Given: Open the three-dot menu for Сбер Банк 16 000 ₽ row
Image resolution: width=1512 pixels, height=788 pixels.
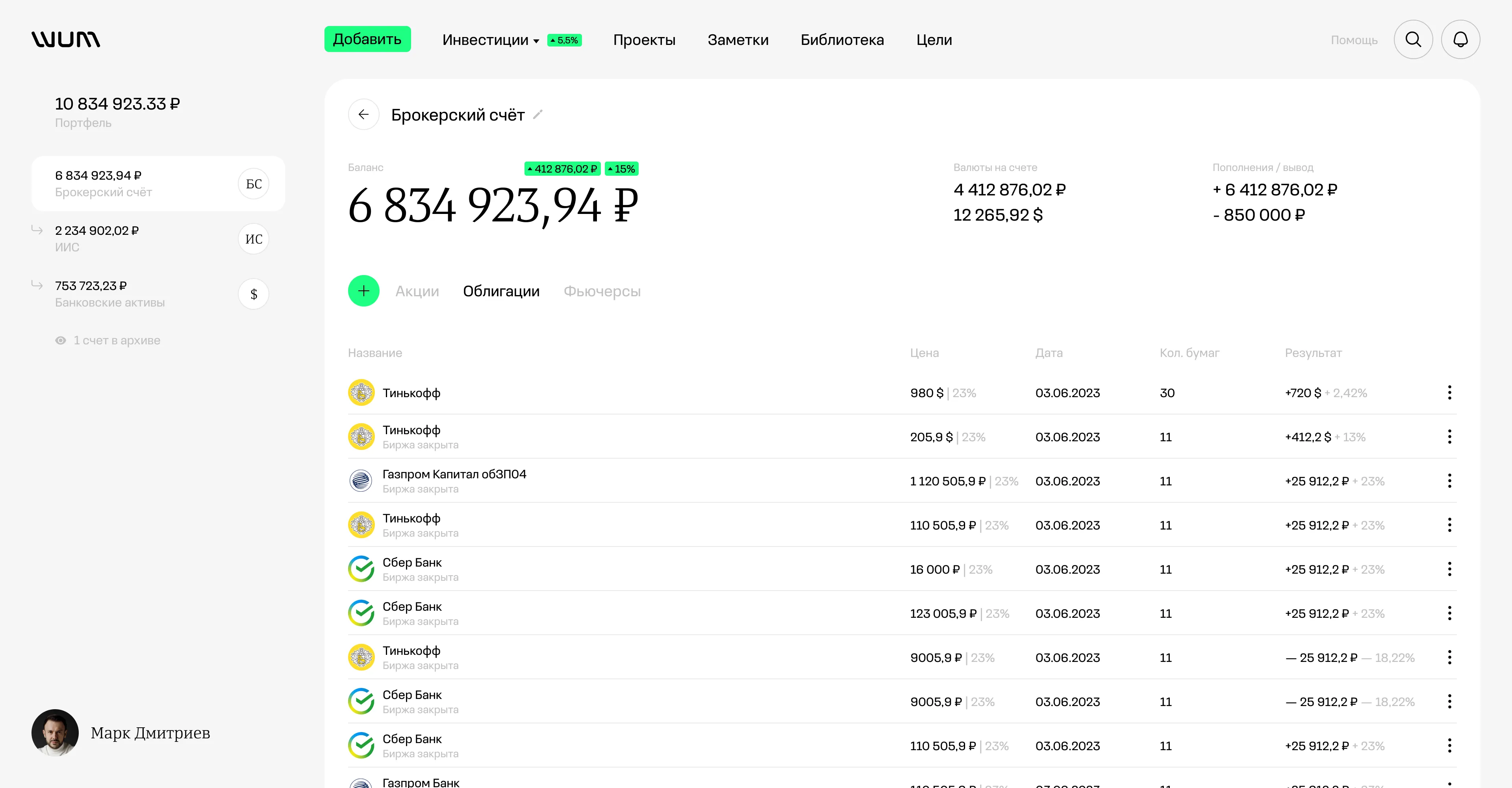Looking at the screenshot, I should pyautogui.click(x=1449, y=569).
